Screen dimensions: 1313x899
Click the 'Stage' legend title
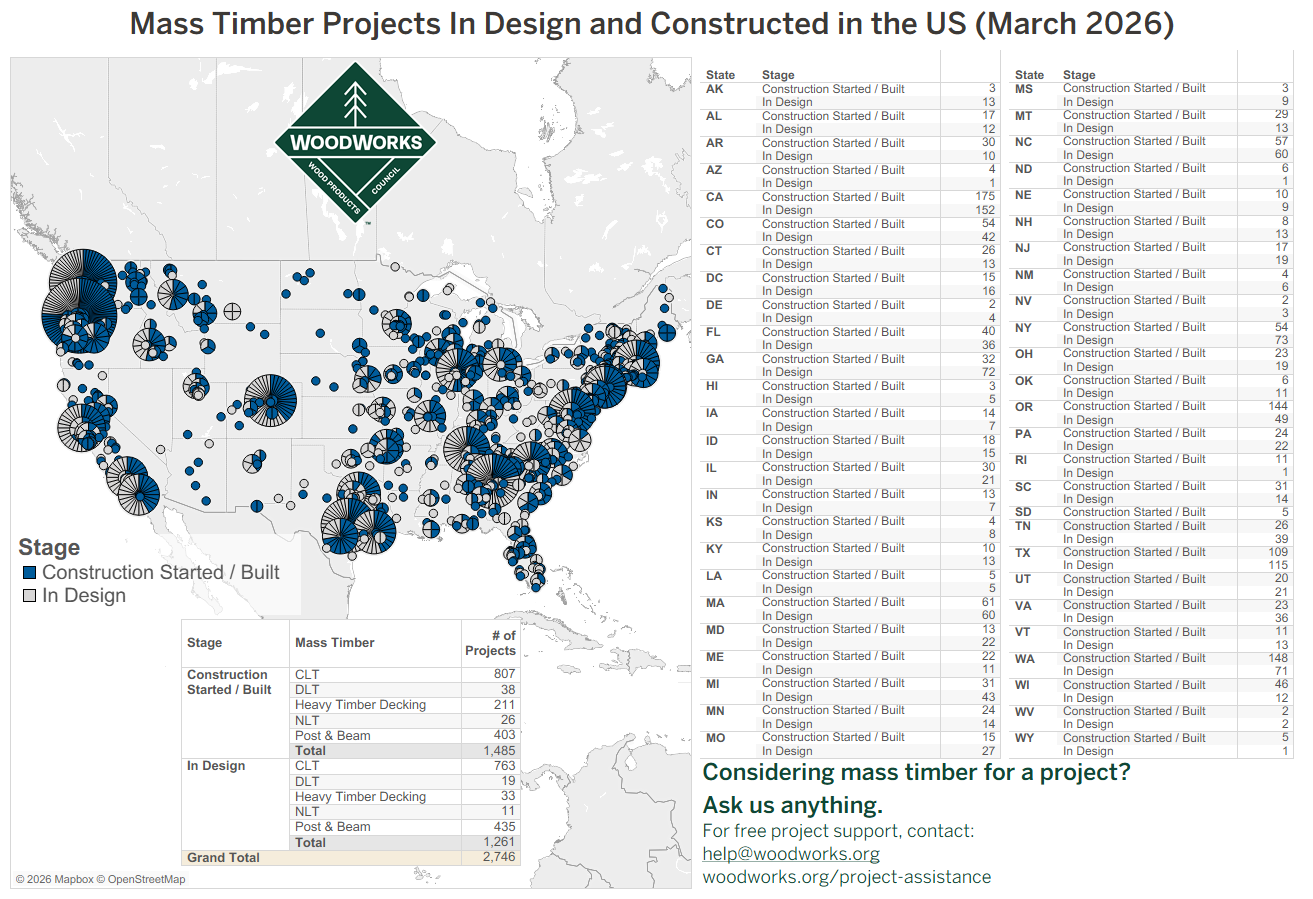[49, 548]
